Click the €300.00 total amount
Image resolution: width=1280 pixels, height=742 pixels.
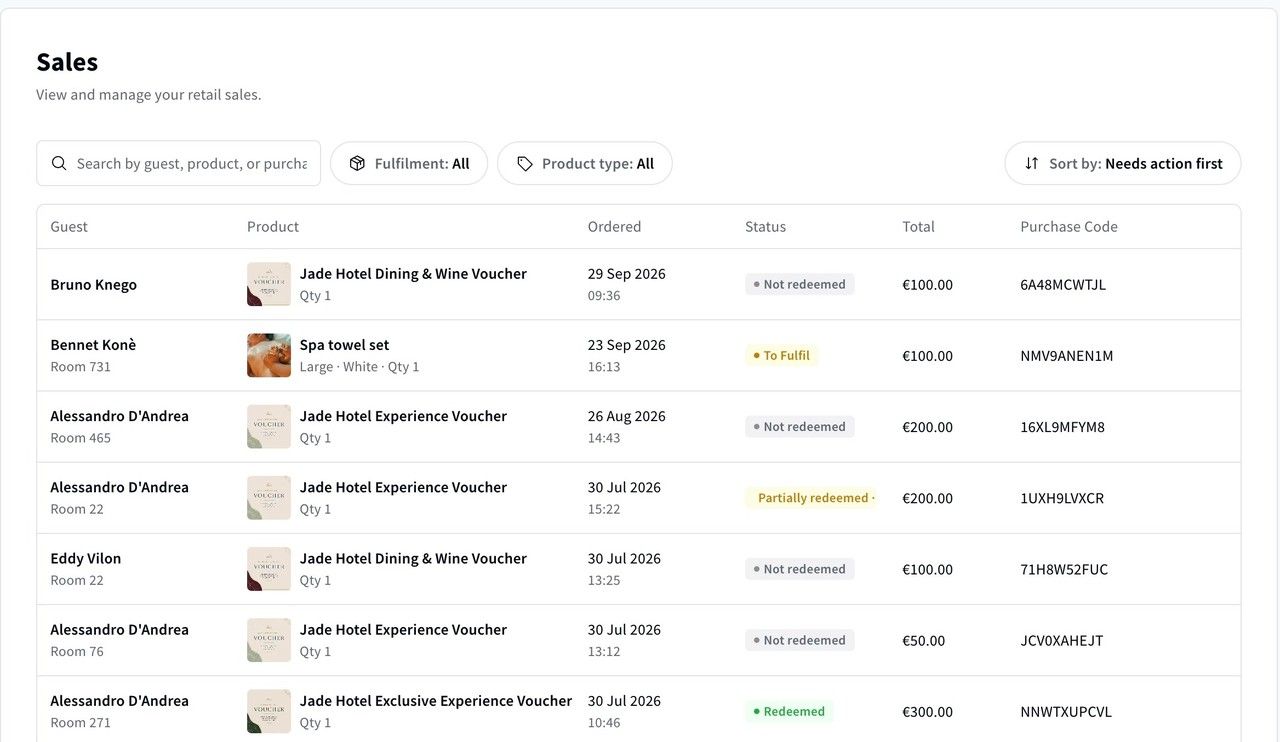[x=928, y=712]
